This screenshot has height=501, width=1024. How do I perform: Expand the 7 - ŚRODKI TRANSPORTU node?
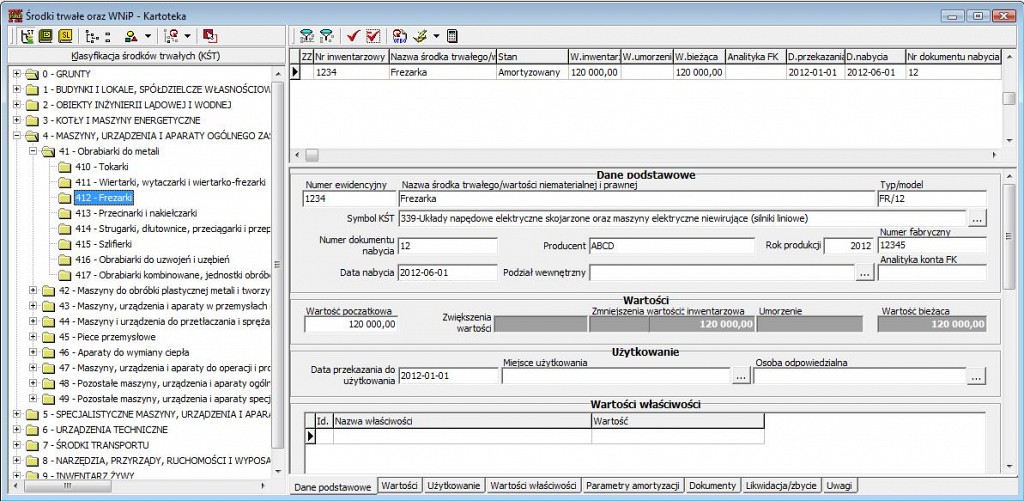[x=16, y=445]
